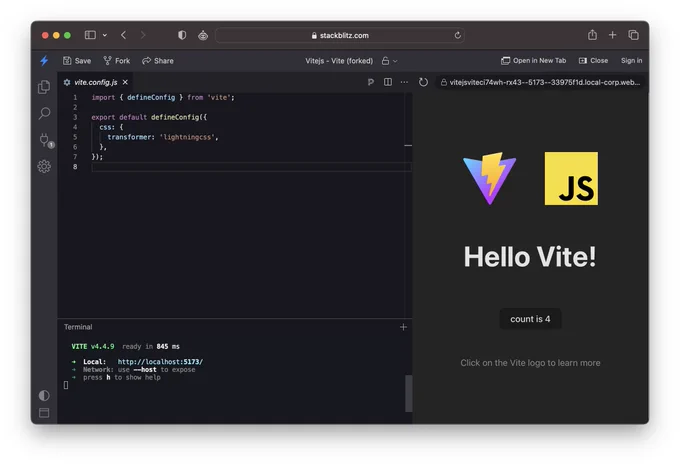Reload the preview pane
This screenshot has width=680, height=465.
(x=423, y=82)
